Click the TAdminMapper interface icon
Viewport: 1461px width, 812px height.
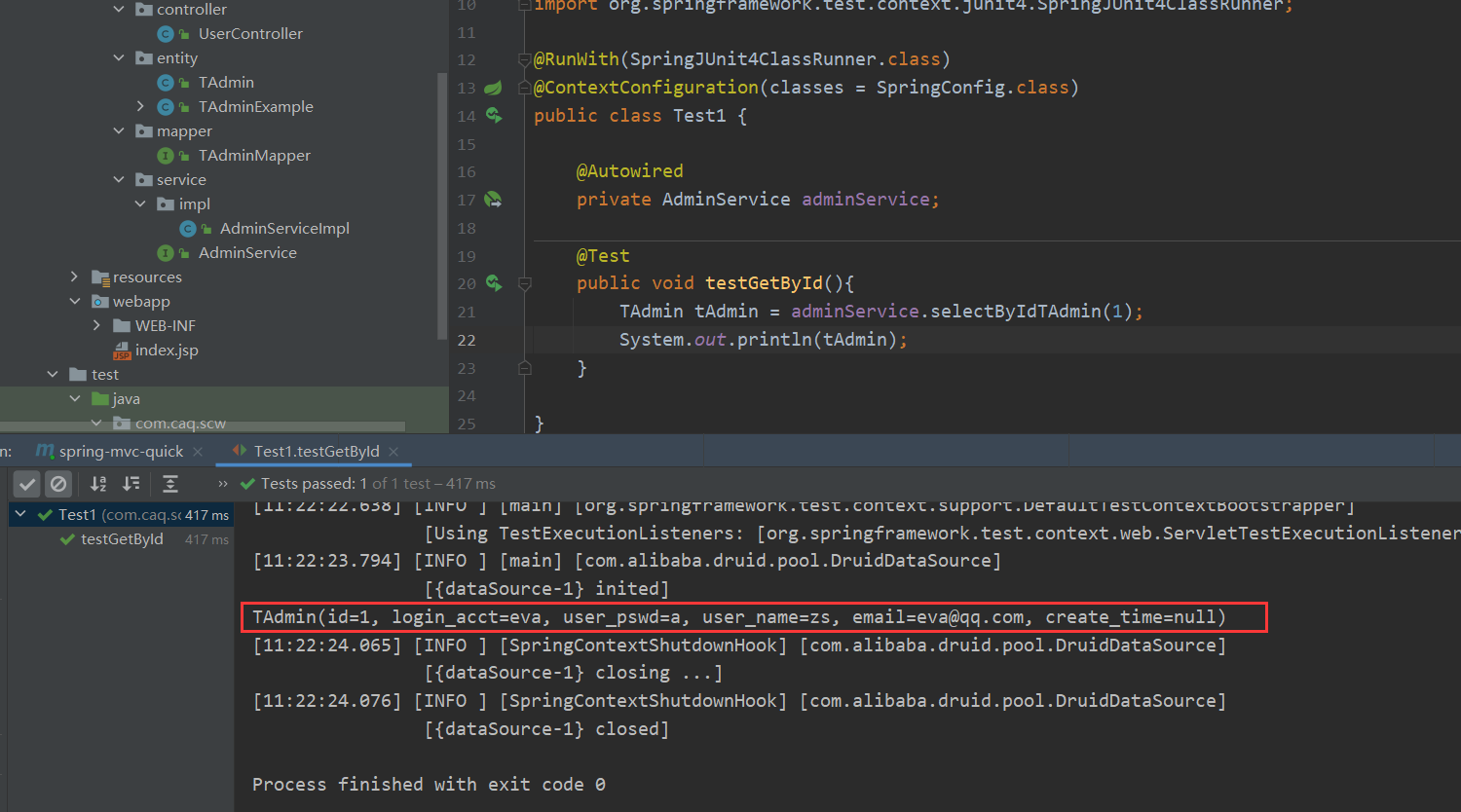[x=166, y=156]
